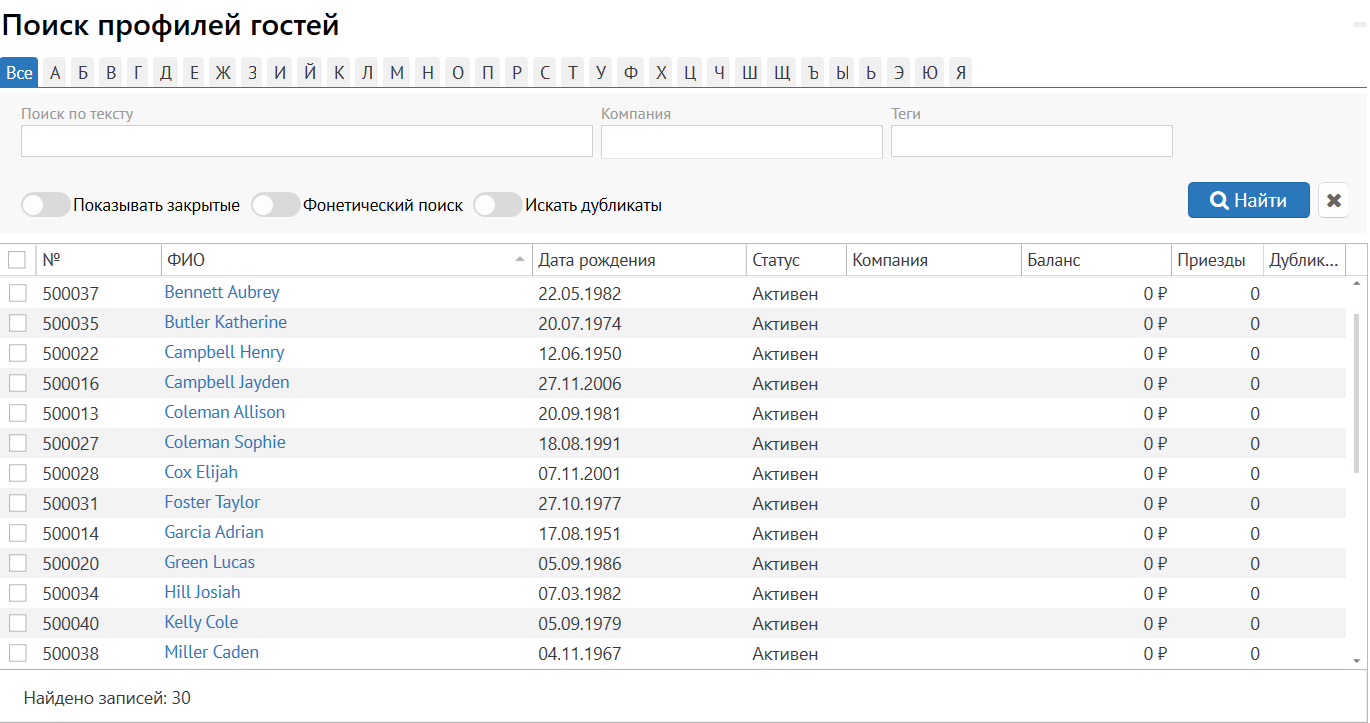Sort by Дата рождения column header

(x=597, y=260)
